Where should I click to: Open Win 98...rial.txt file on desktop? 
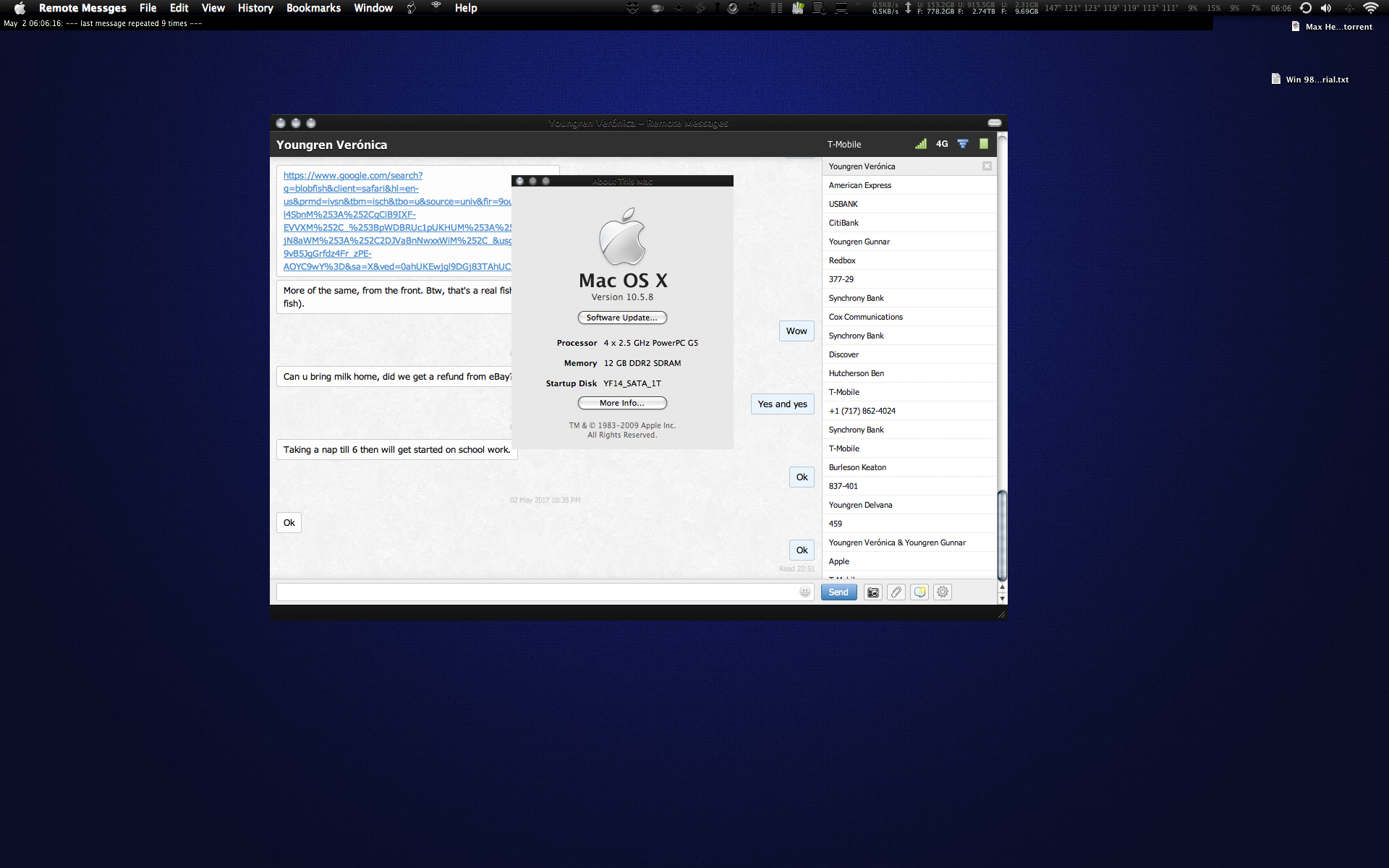[x=1310, y=80]
